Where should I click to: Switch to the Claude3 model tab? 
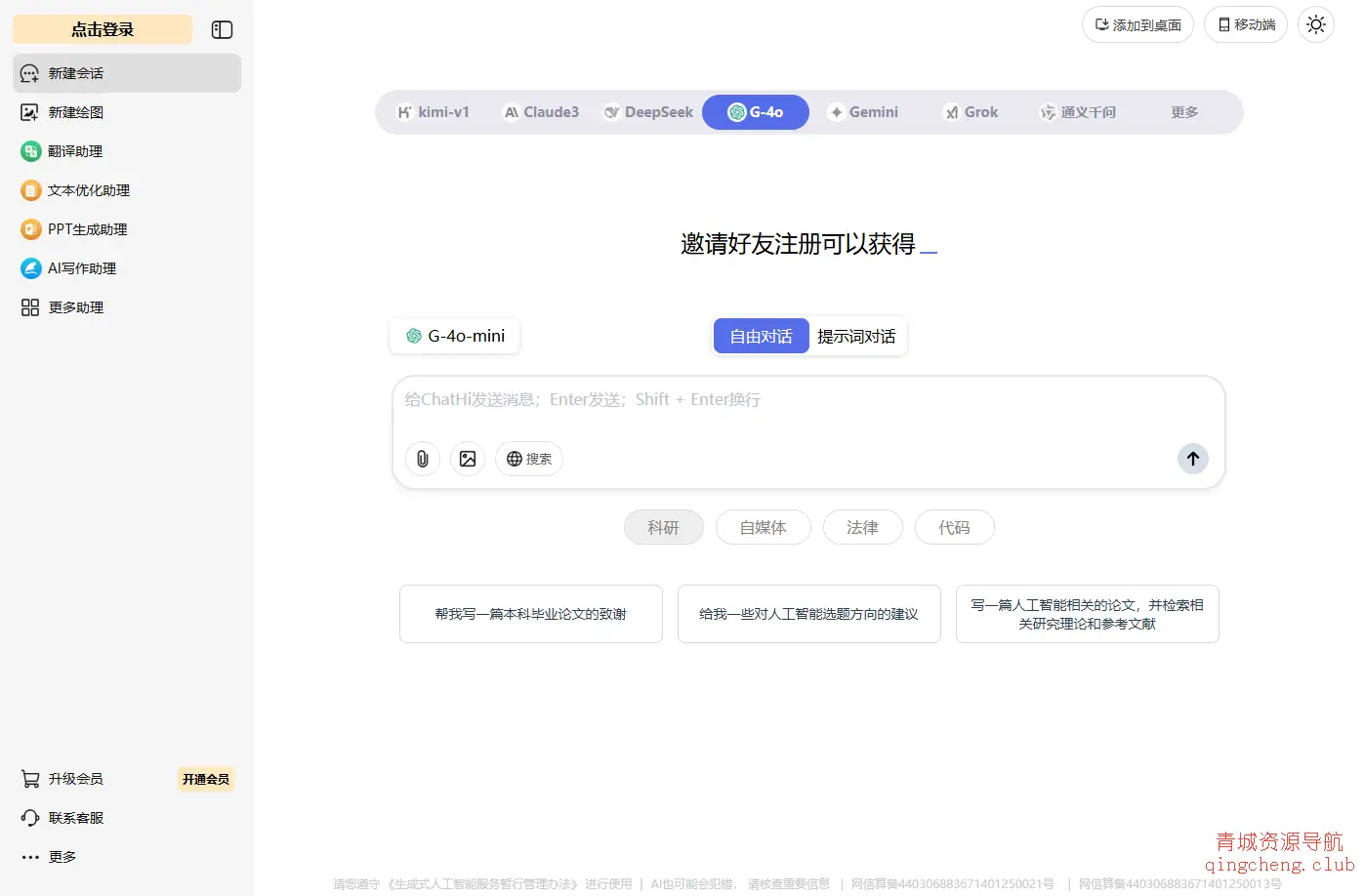pyautogui.click(x=541, y=112)
